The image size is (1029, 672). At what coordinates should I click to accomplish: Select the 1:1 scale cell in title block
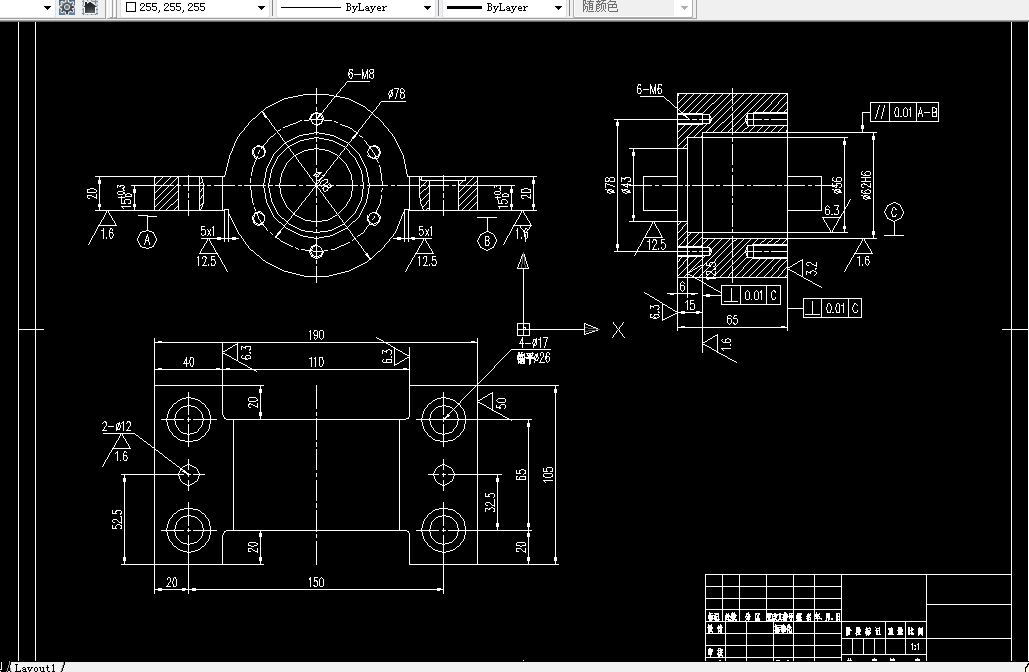(915, 646)
